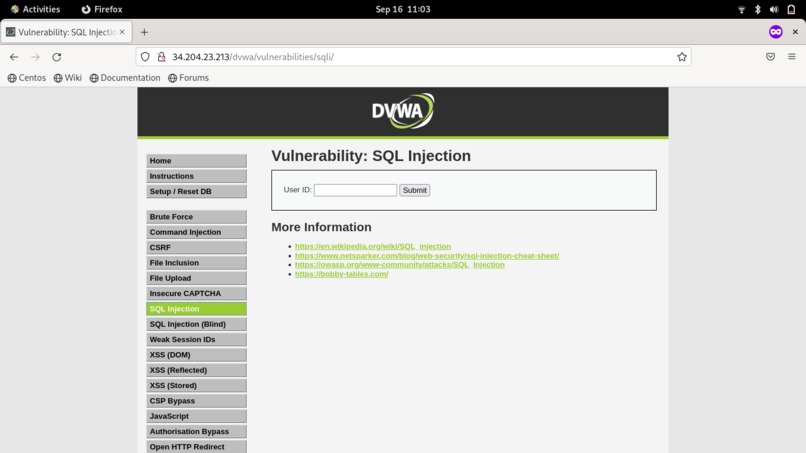Open the Wiki bookmark
Viewport: 806px width, 453px height.
(68, 78)
